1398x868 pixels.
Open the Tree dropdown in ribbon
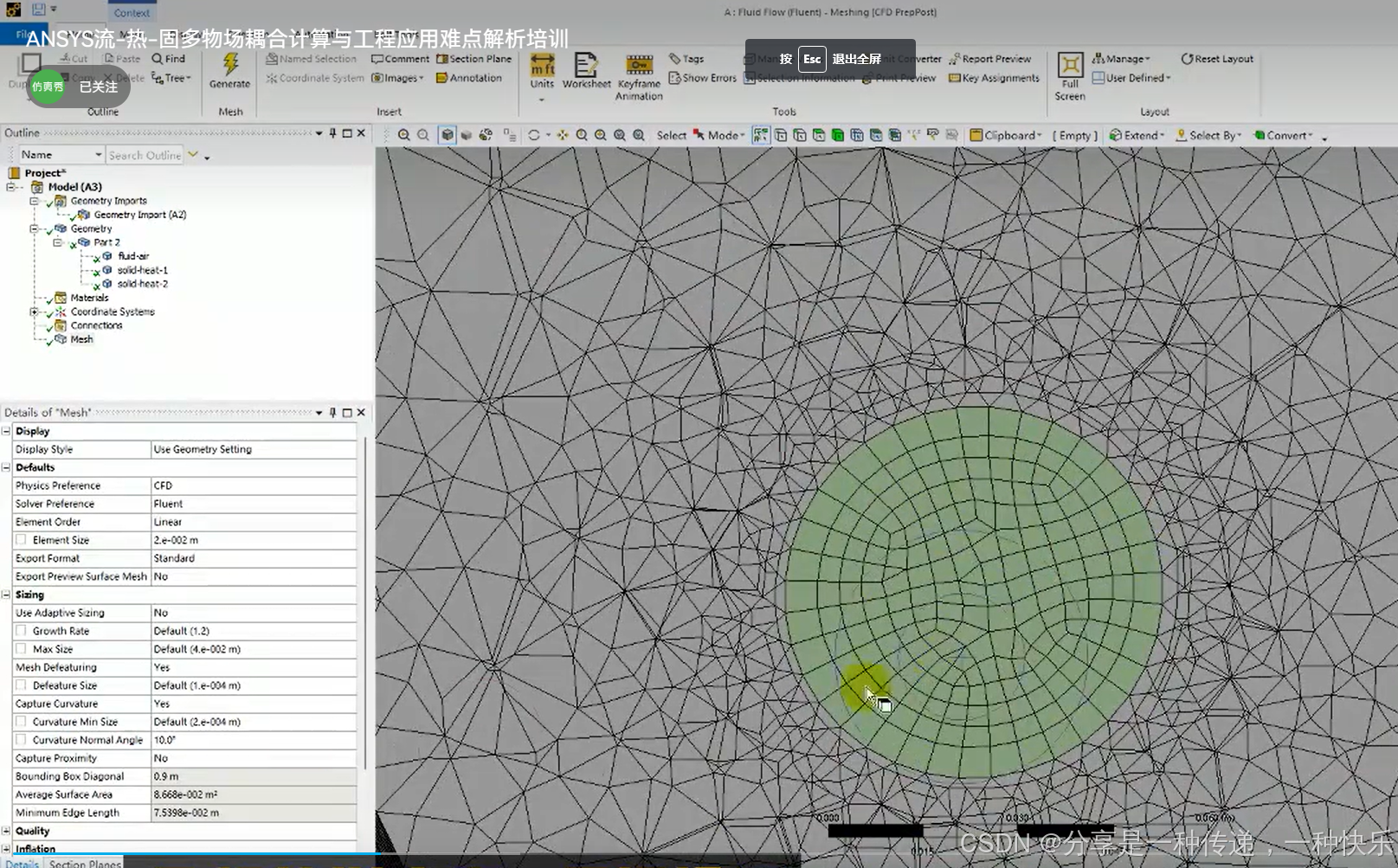[x=171, y=78]
